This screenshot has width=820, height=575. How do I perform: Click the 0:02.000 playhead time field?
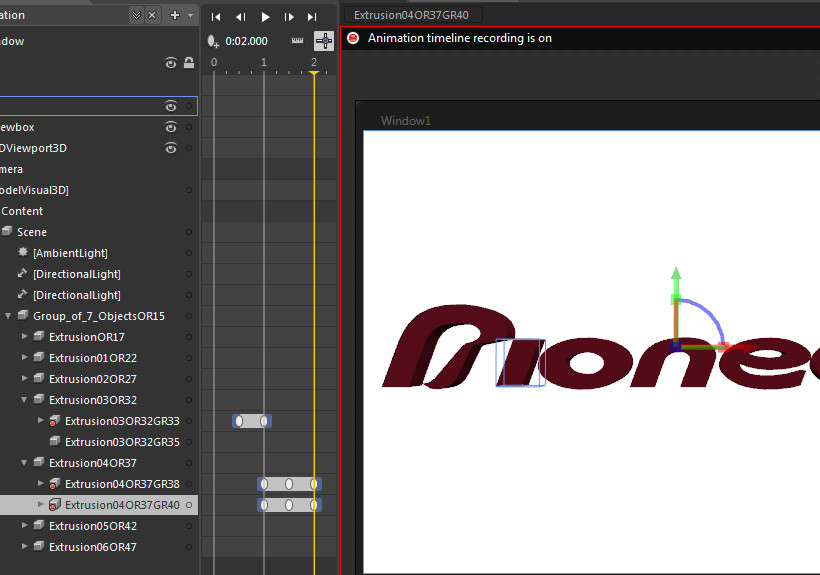(246, 41)
